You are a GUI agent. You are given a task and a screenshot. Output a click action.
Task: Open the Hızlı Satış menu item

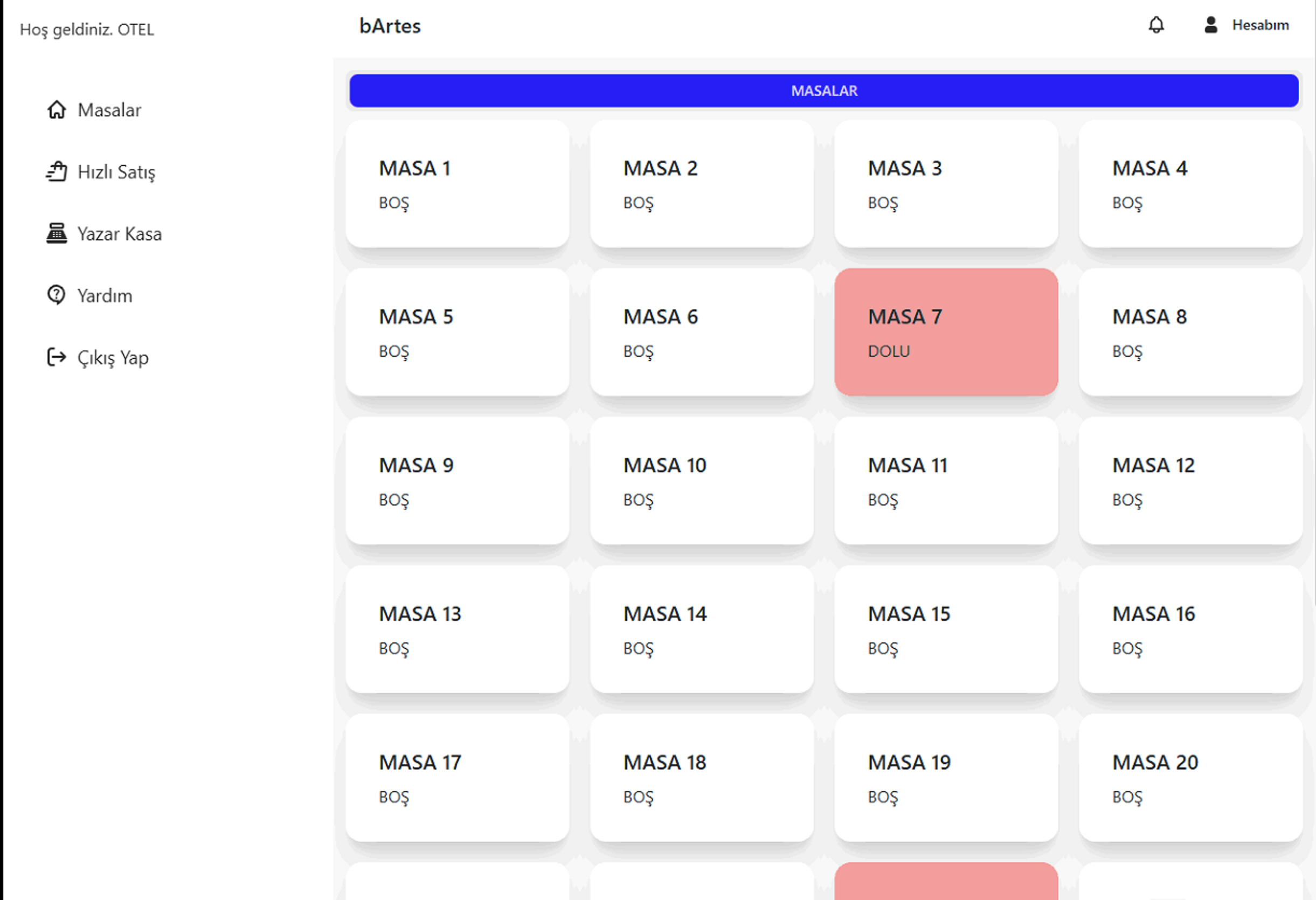tap(116, 171)
